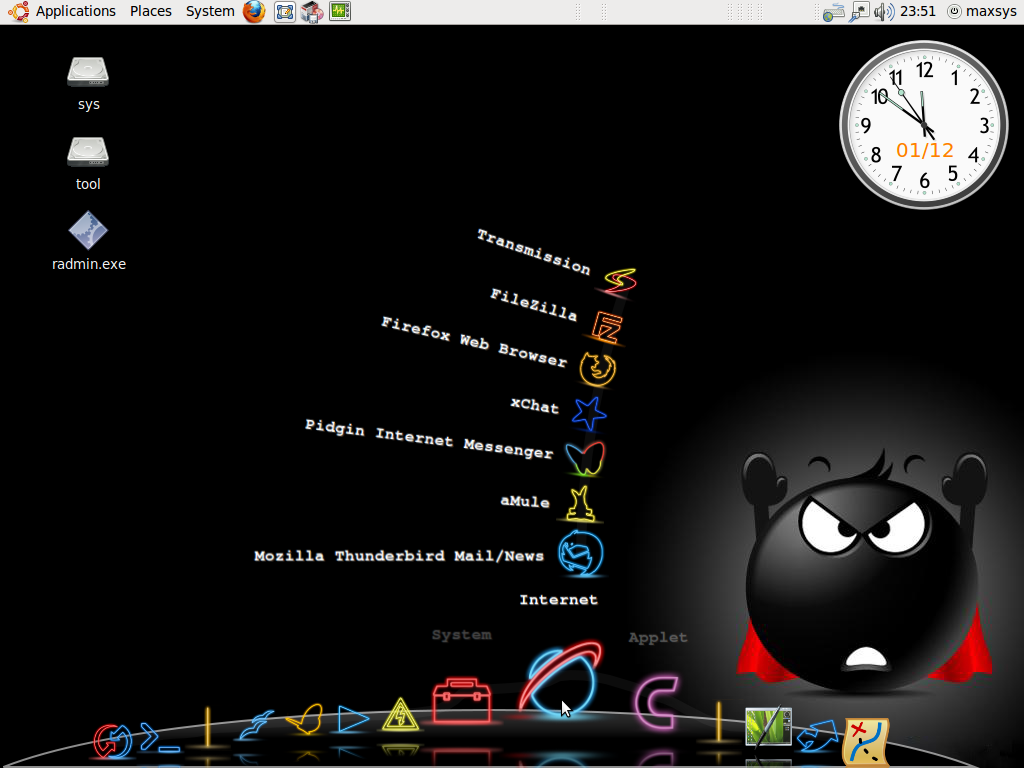Open the software packages launcher in top panel
This screenshot has width=1024, height=768.
click(x=312, y=12)
